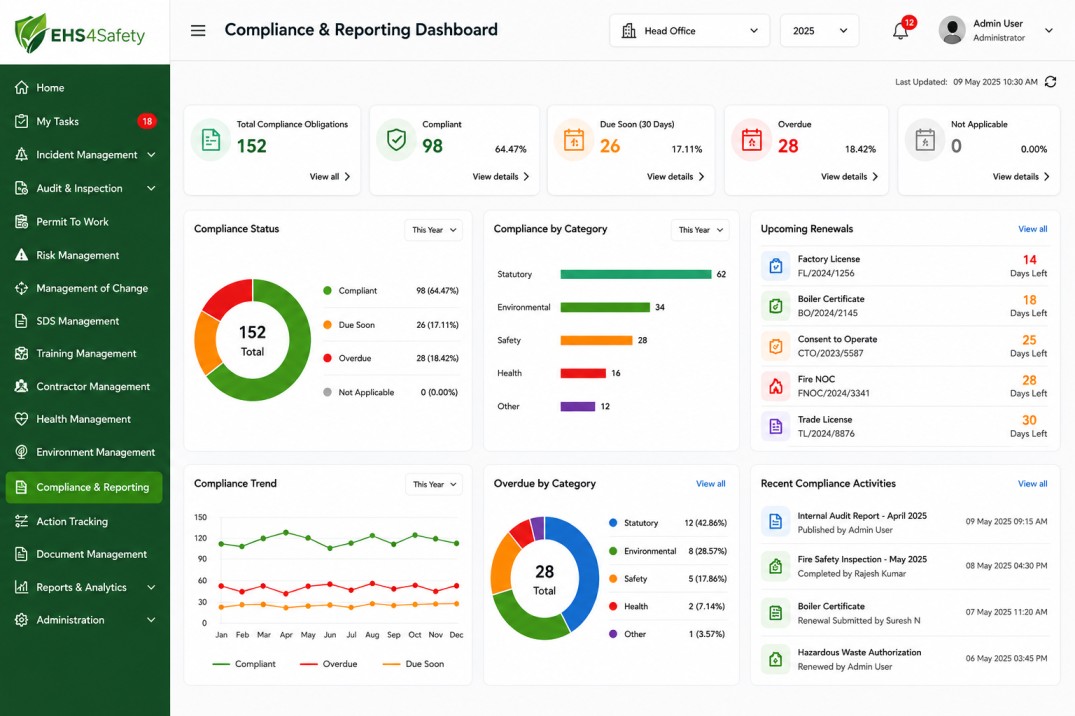The height and width of the screenshot is (716, 1075).
Task: Click the My Tasks badge showing 18
Action: [147, 121]
